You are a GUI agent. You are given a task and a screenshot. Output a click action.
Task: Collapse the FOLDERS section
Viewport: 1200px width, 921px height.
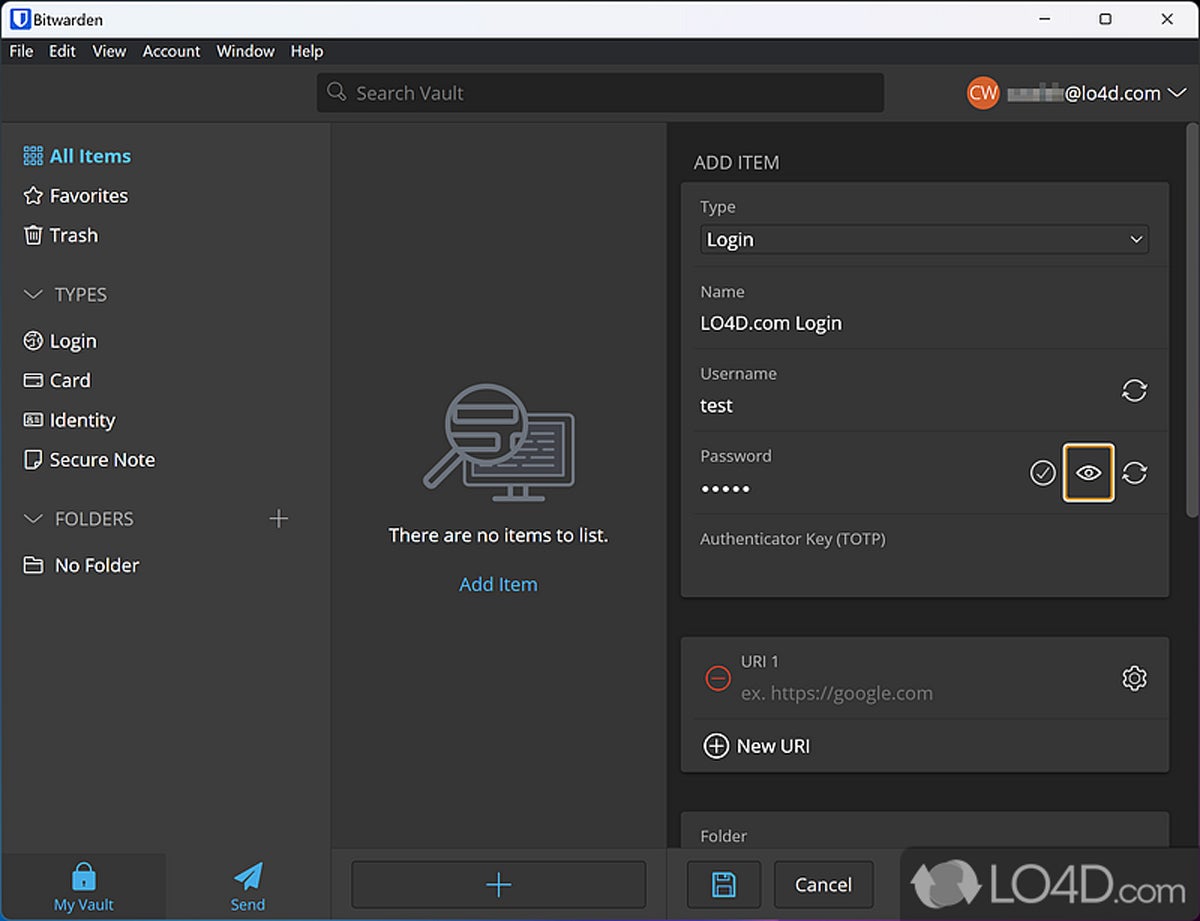(x=34, y=519)
